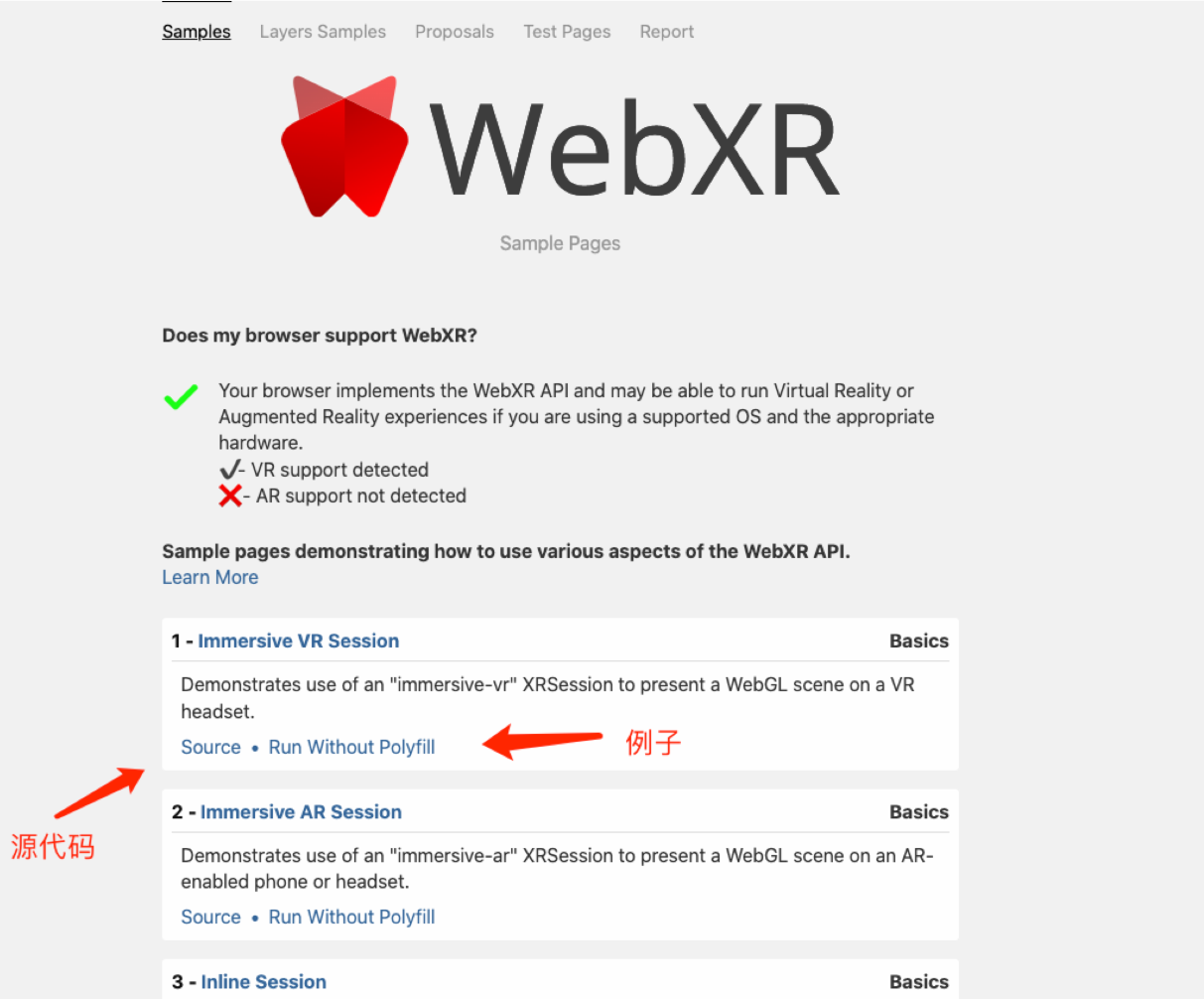Open the Test Pages tab

[567, 32]
